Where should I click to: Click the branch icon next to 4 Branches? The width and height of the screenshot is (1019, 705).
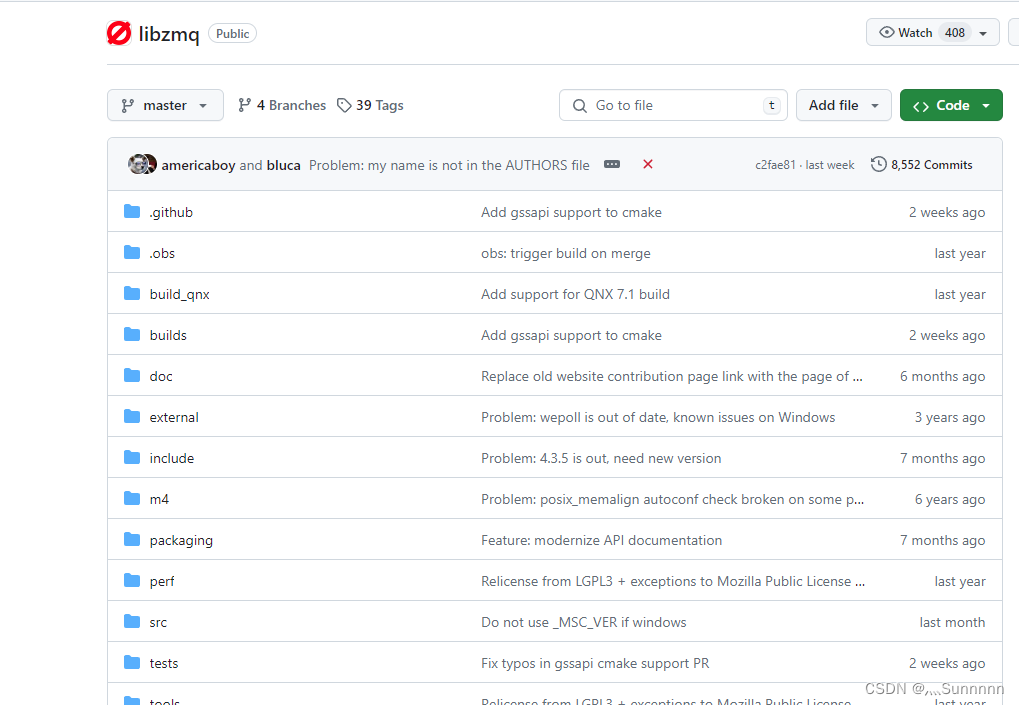[244, 105]
